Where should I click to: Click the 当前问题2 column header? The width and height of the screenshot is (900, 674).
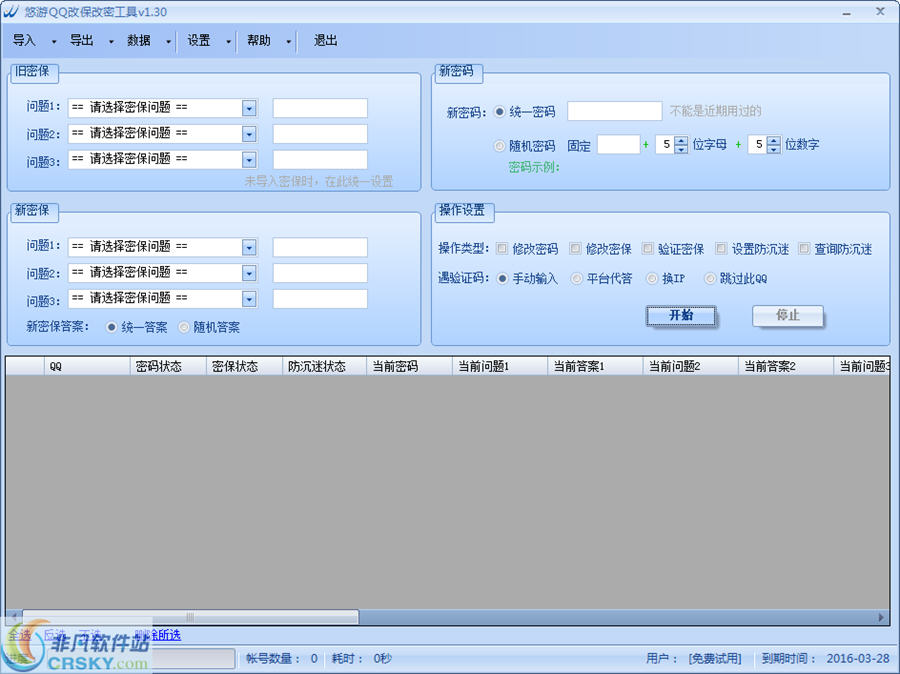pyautogui.click(x=690, y=366)
